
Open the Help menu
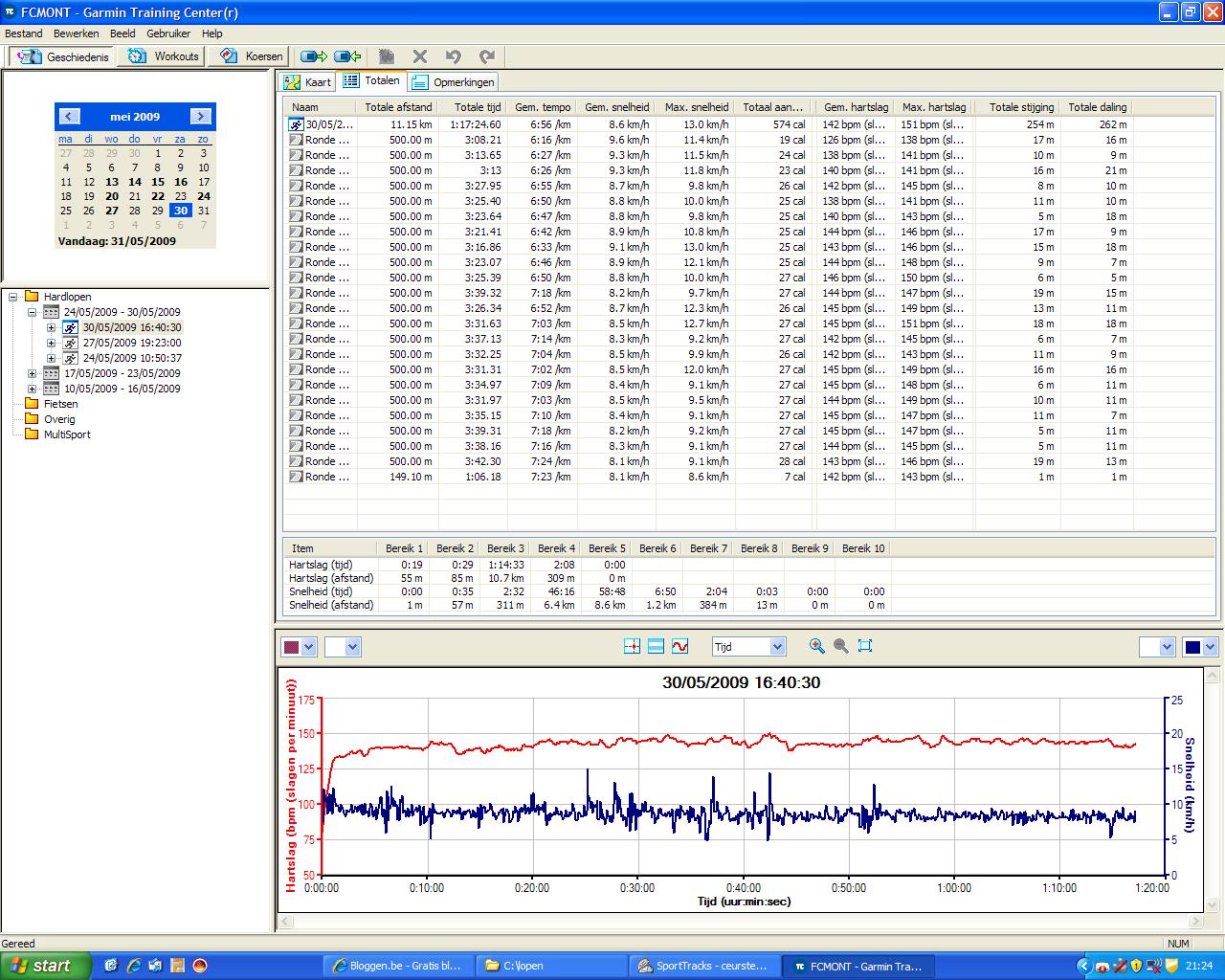tap(212, 33)
